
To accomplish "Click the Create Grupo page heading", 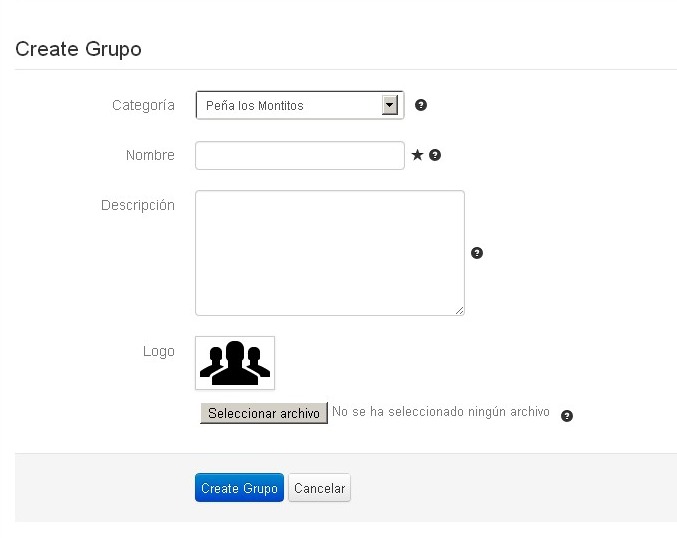I will tap(78, 49).
